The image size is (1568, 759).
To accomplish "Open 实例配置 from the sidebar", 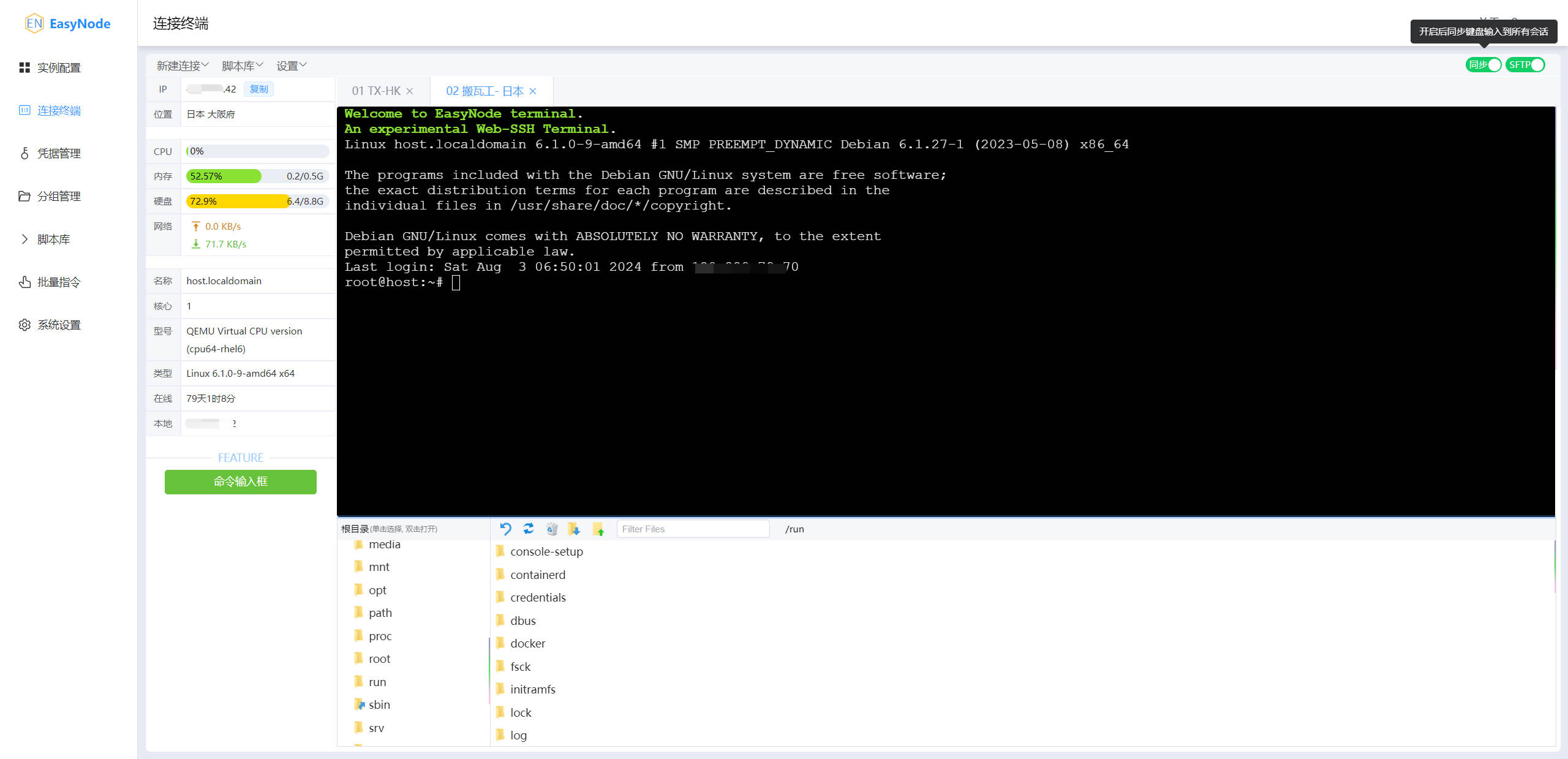I will 59,67.
